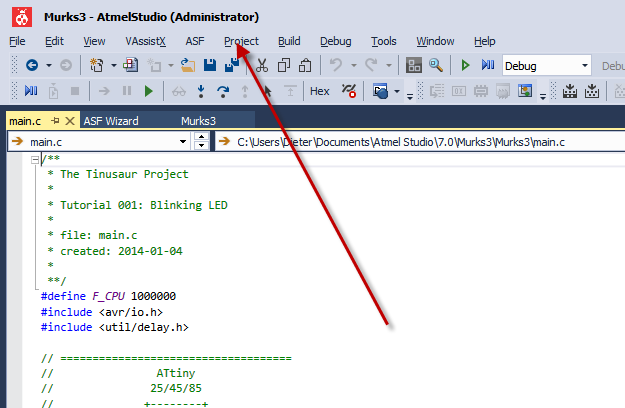Click the New Project icon
The image size is (625, 408).
(x=96, y=65)
